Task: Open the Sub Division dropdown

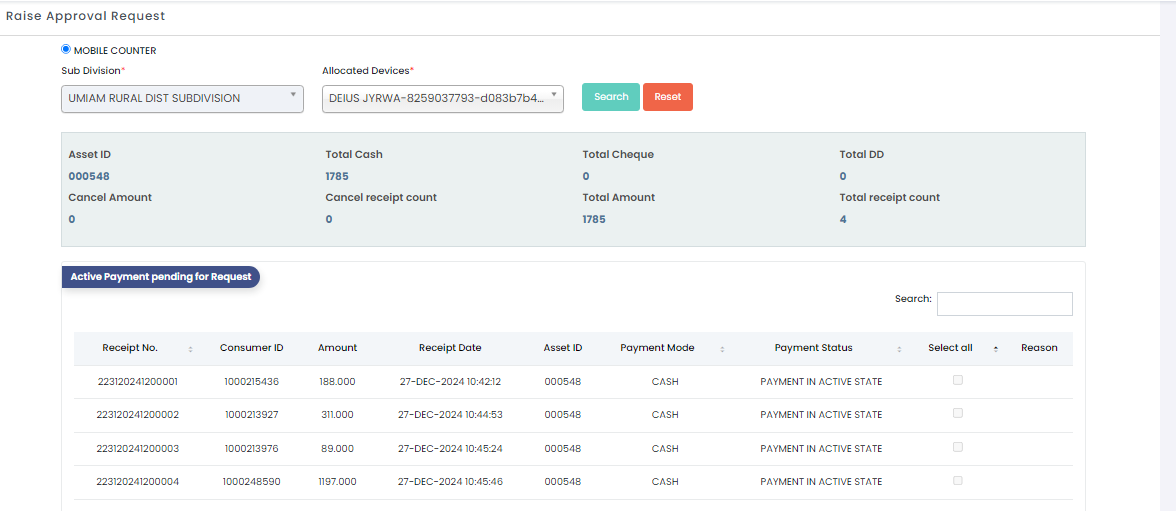Action: (182, 98)
